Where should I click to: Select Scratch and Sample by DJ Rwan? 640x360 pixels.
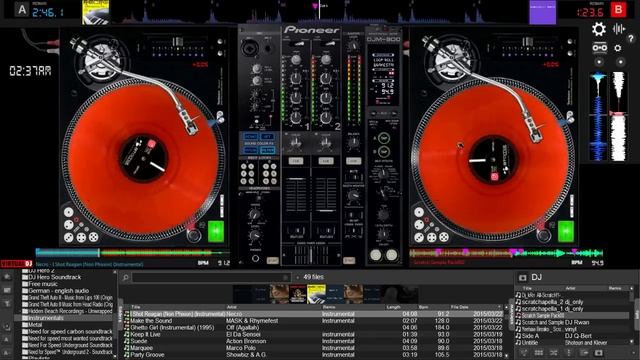point(572,322)
